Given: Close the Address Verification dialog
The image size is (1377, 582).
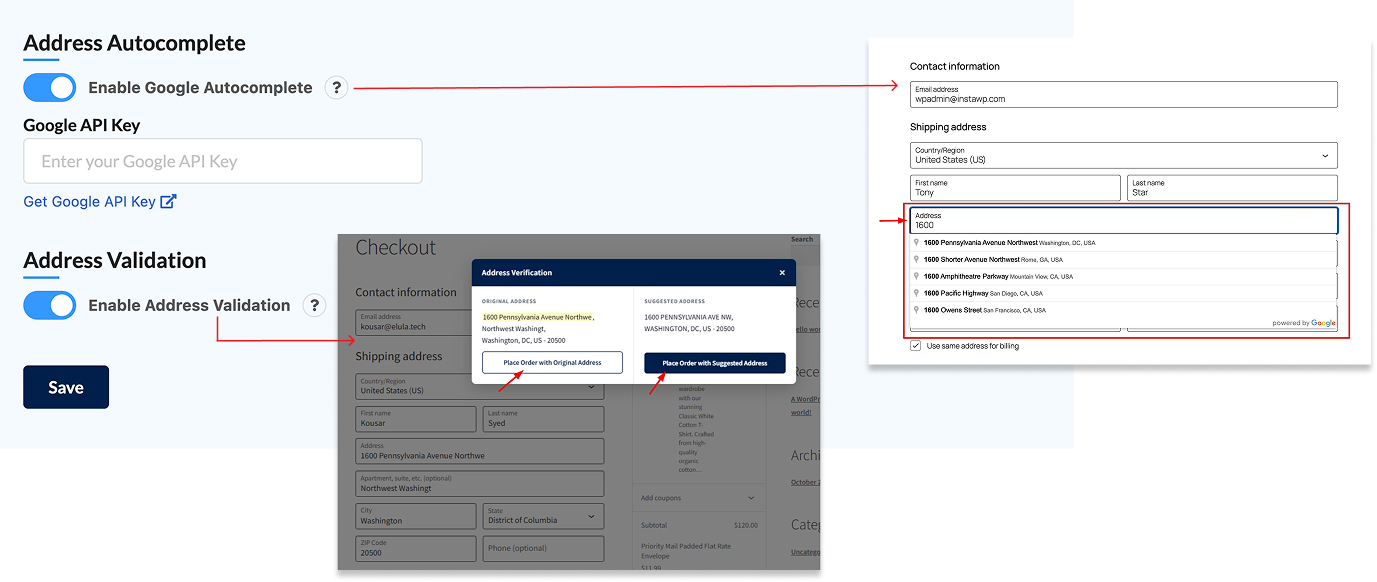Looking at the screenshot, I should pos(782,272).
